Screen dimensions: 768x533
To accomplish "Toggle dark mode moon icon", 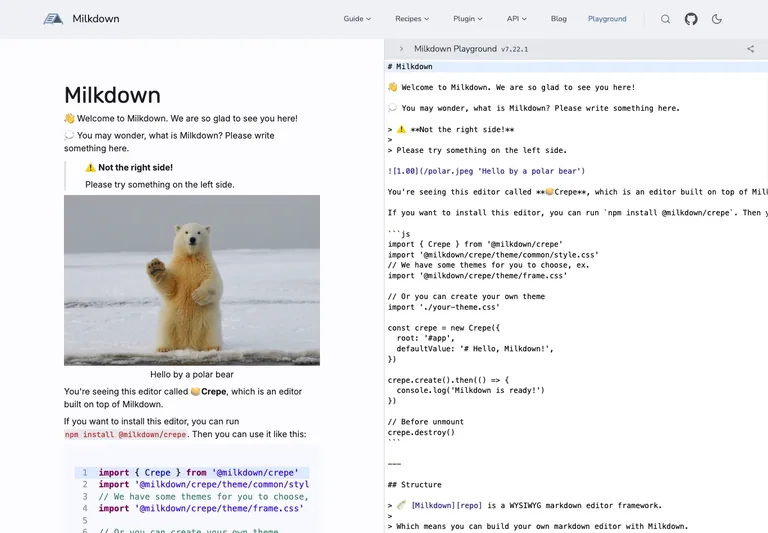I will [x=717, y=19].
